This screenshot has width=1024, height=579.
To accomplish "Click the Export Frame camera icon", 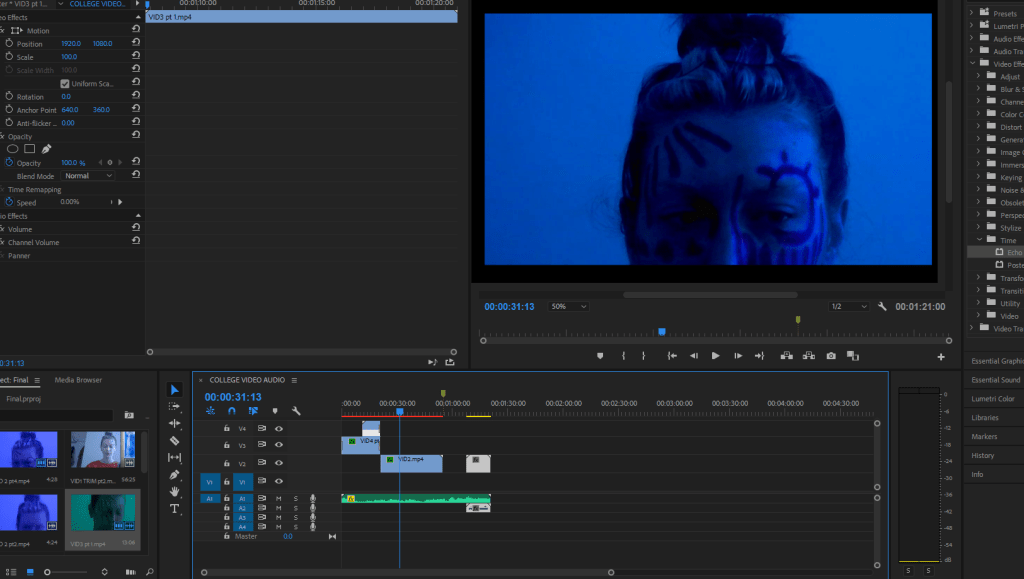I will pos(830,356).
